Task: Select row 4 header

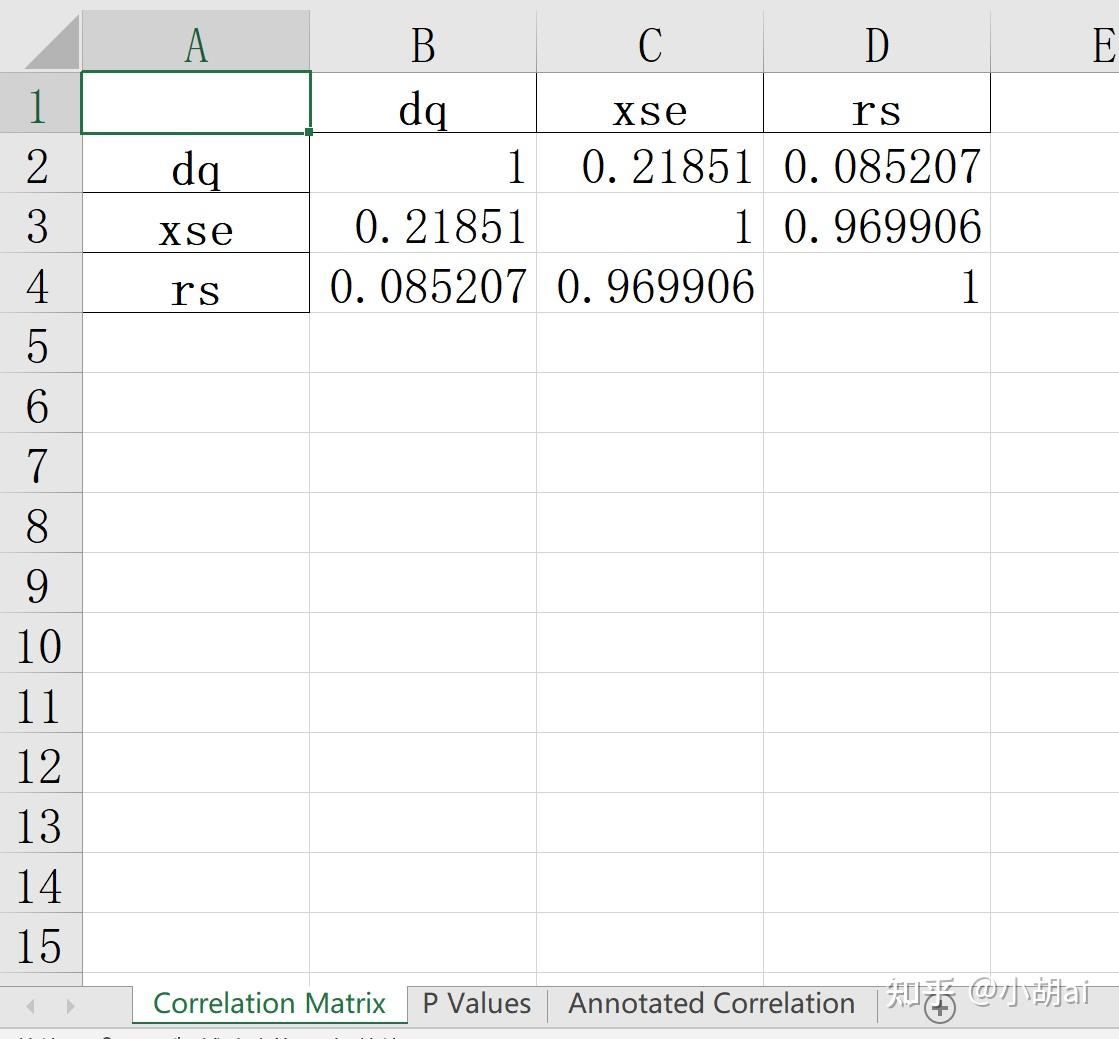Action: pyautogui.click(x=41, y=283)
